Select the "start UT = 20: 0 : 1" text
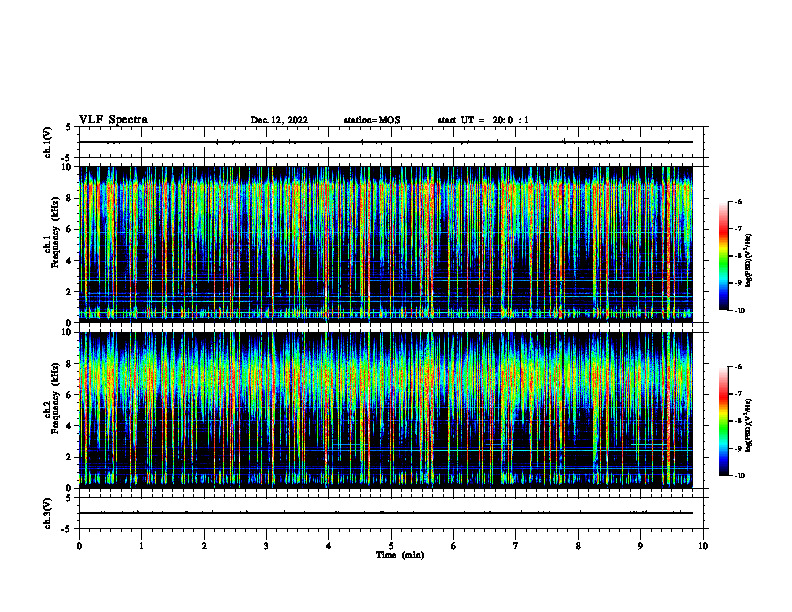 (483, 120)
